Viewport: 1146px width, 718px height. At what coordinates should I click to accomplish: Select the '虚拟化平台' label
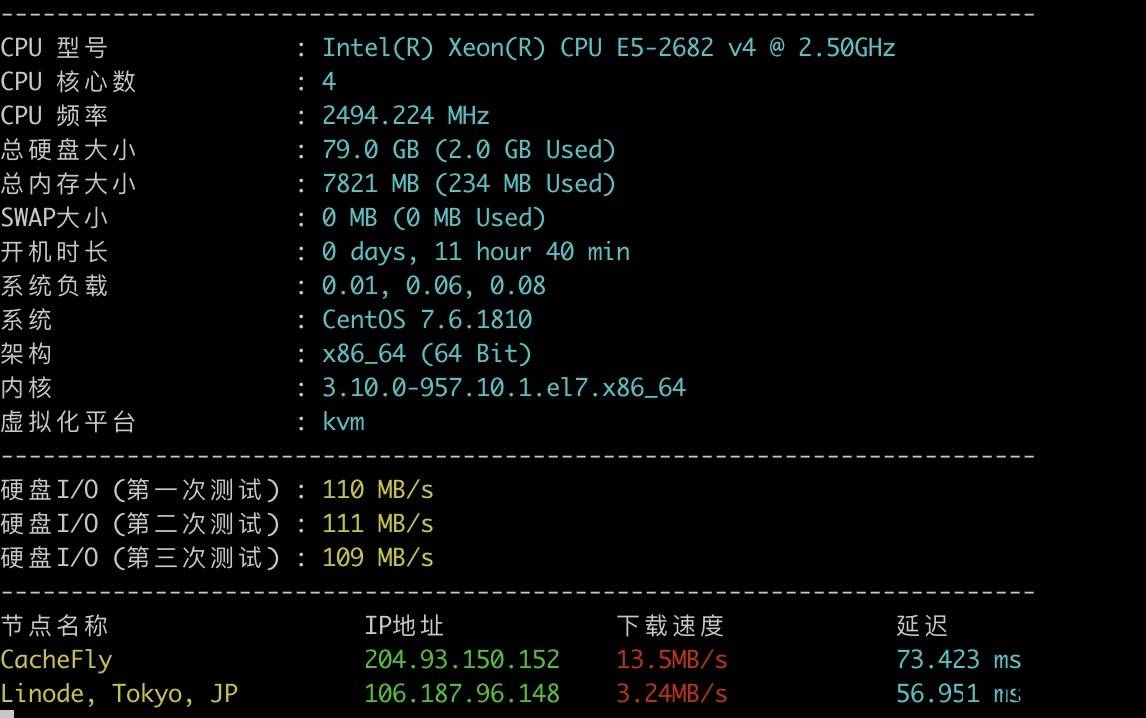68,422
